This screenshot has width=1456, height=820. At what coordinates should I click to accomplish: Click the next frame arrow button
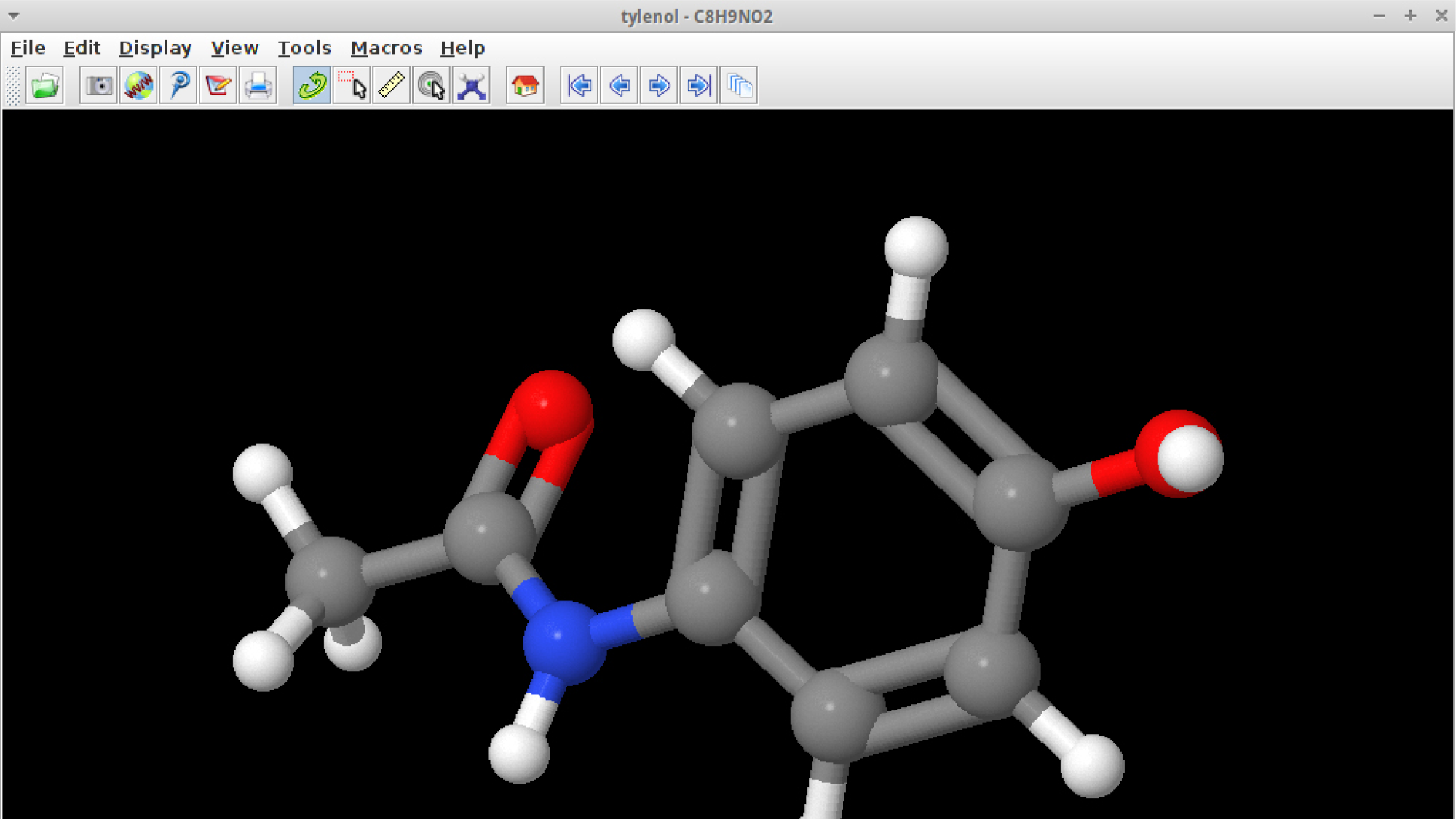pos(659,86)
